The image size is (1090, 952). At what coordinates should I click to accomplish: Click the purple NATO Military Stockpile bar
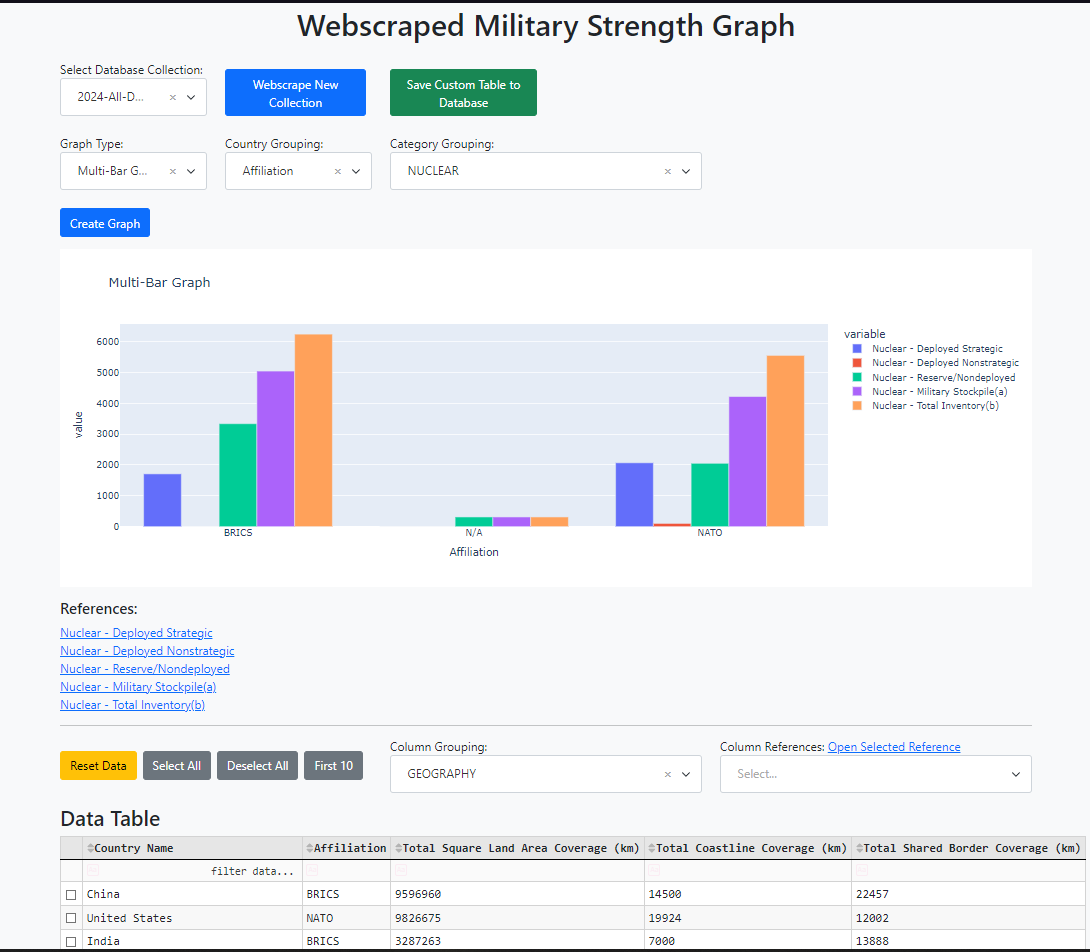[x=747, y=462]
